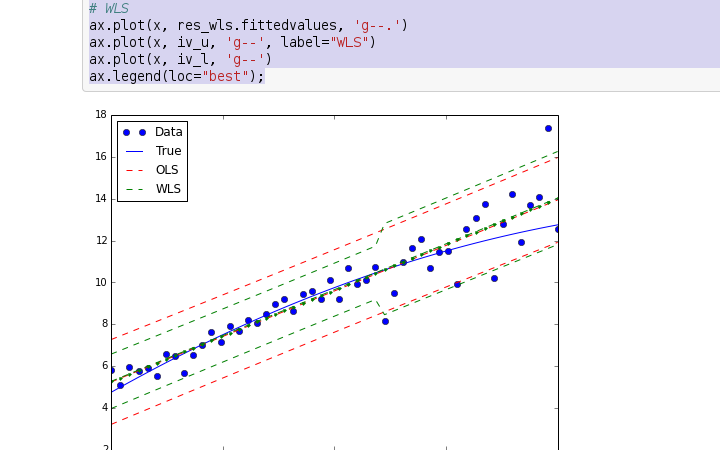The height and width of the screenshot is (450, 720).
Task: Click the y-axis tick label 18
Action: click(x=101, y=115)
